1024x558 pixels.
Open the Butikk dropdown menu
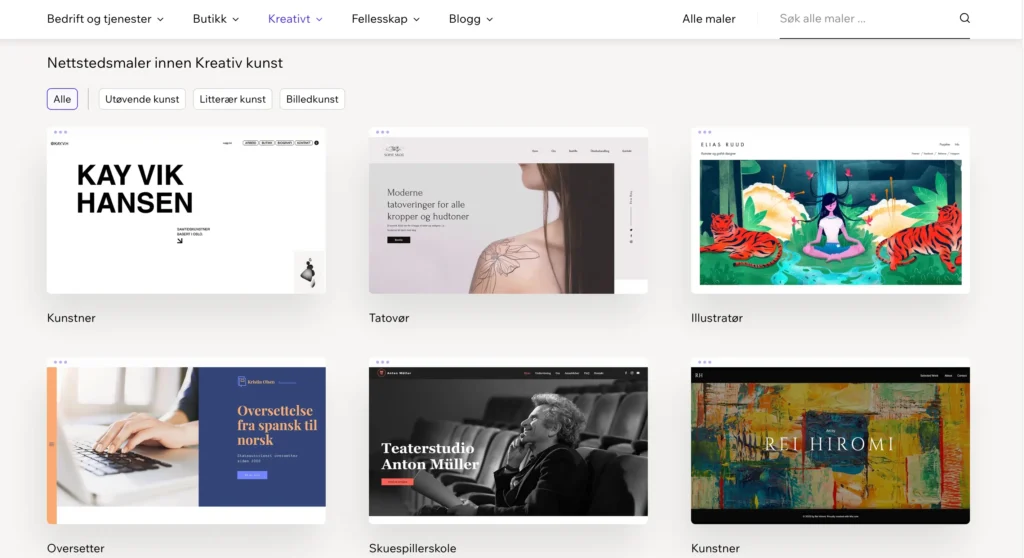pyautogui.click(x=215, y=18)
